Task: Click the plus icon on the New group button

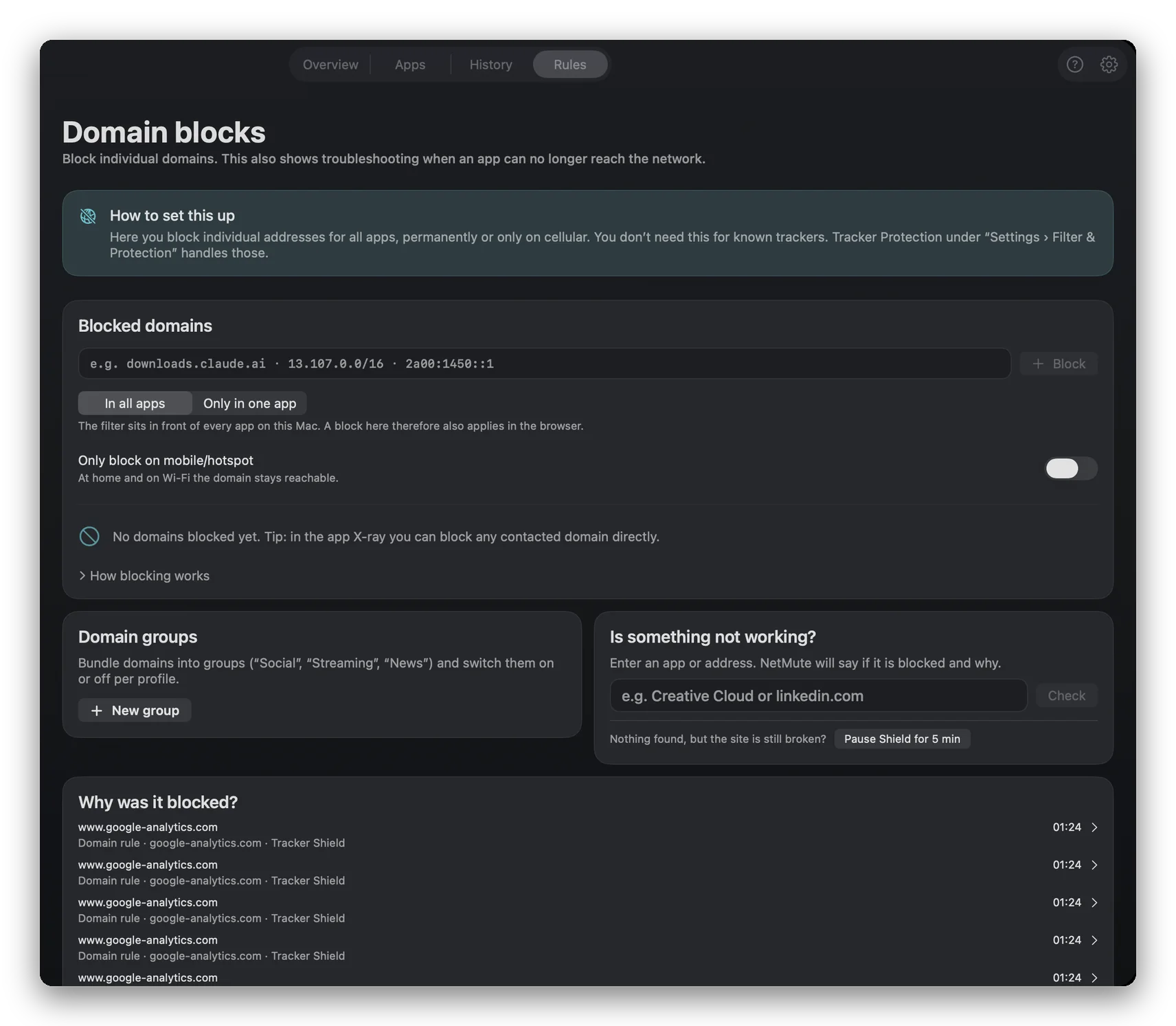Action: [97, 711]
